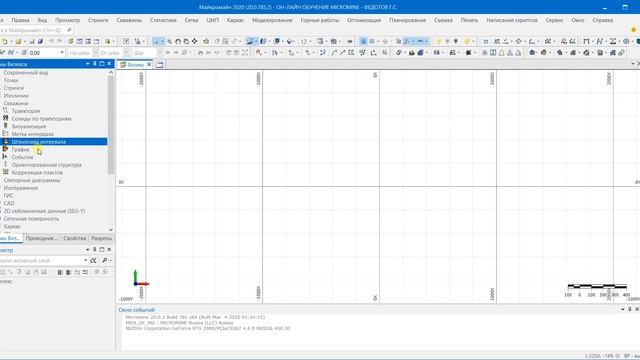640x360 pixels.
Task: Switch to the Свойства tab
Action: tap(75, 238)
